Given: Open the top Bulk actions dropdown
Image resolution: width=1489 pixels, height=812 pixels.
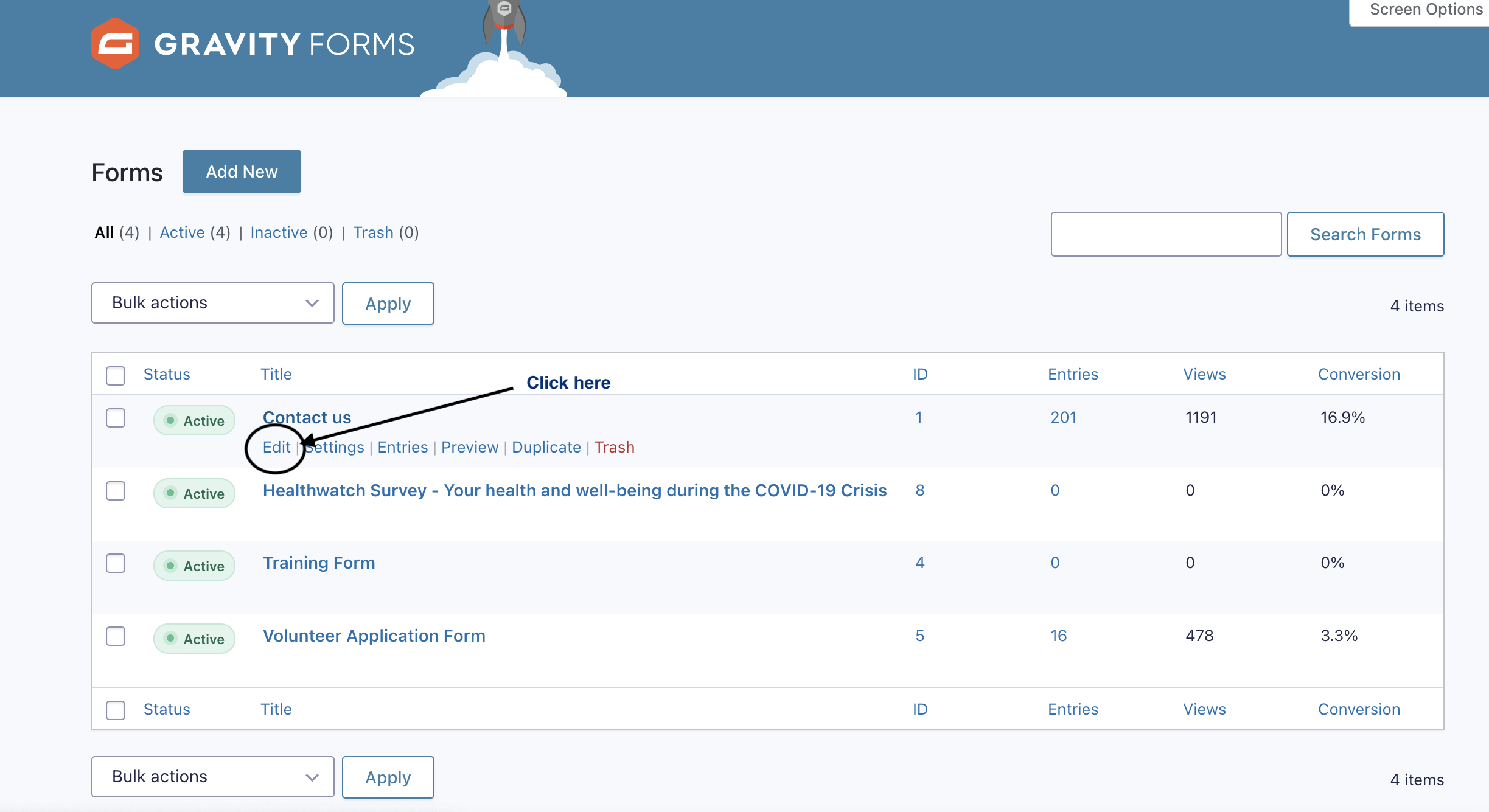Looking at the screenshot, I should (212, 303).
